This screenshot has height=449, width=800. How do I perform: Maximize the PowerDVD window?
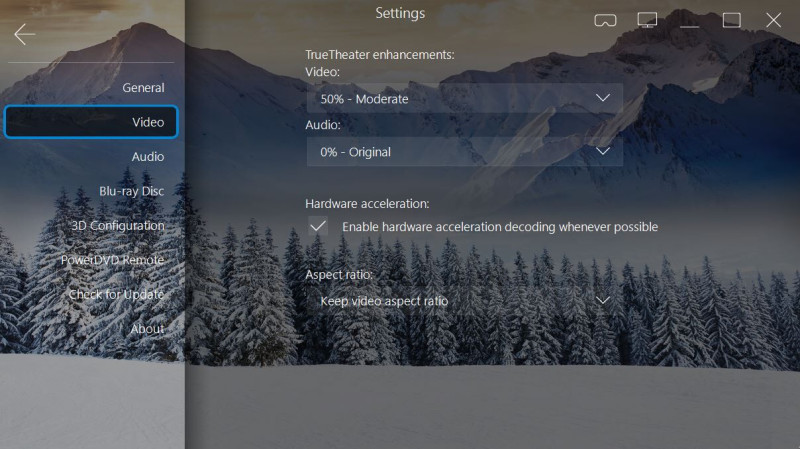coord(732,20)
